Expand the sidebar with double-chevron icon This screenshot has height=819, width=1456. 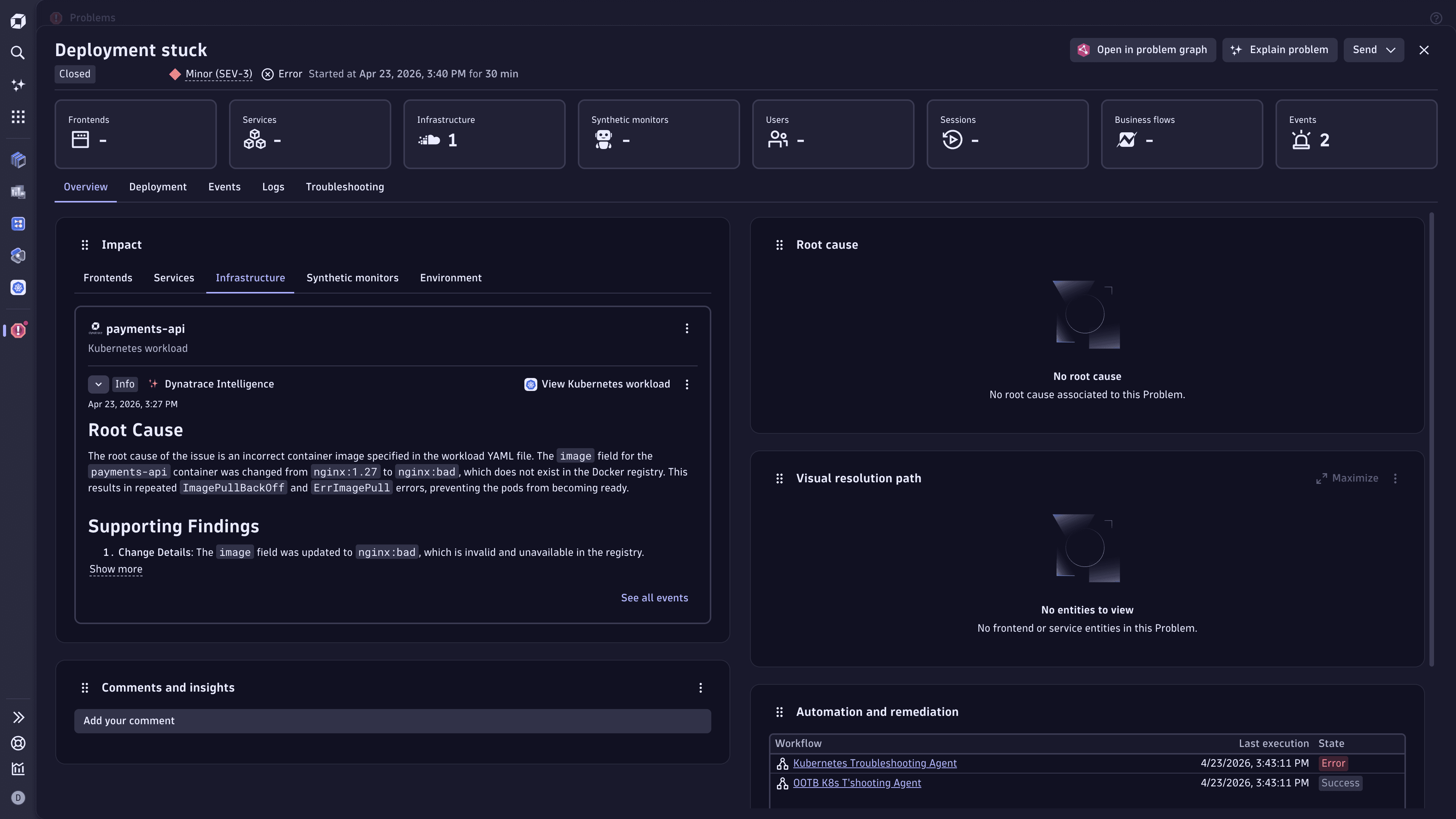pyautogui.click(x=18, y=717)
